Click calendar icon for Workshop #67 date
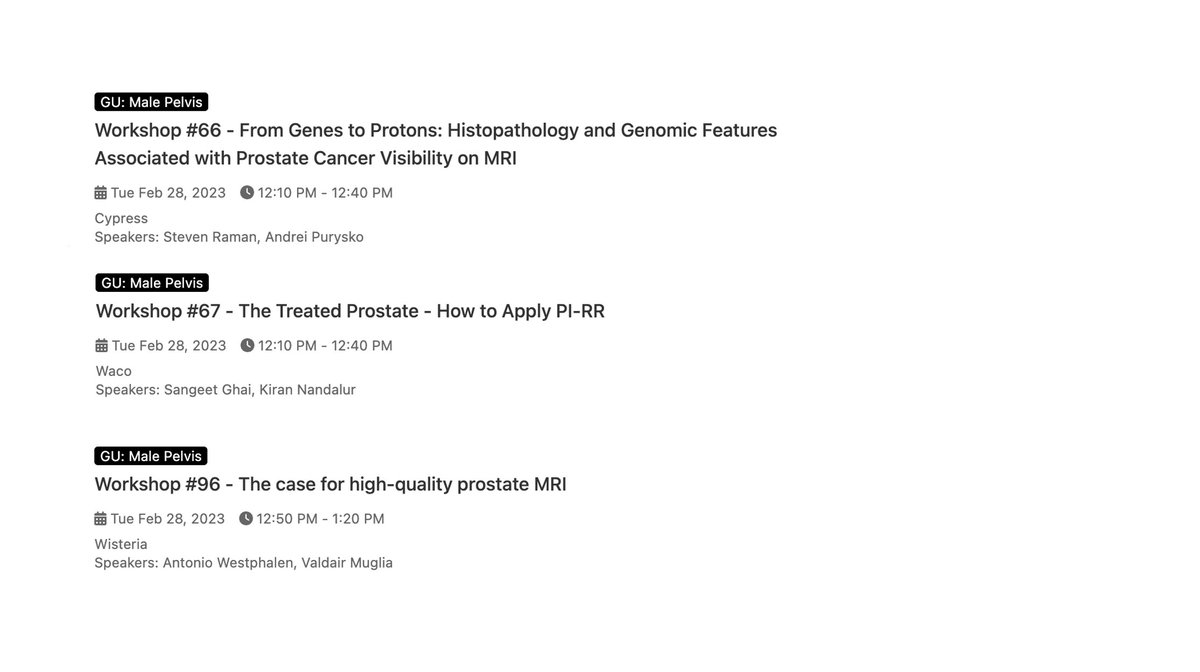The image size is (1200, 672). pos(101,345)
